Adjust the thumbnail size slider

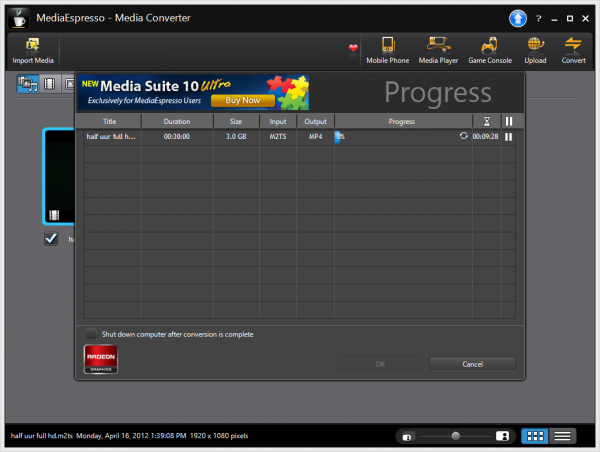tap(456, 436)
